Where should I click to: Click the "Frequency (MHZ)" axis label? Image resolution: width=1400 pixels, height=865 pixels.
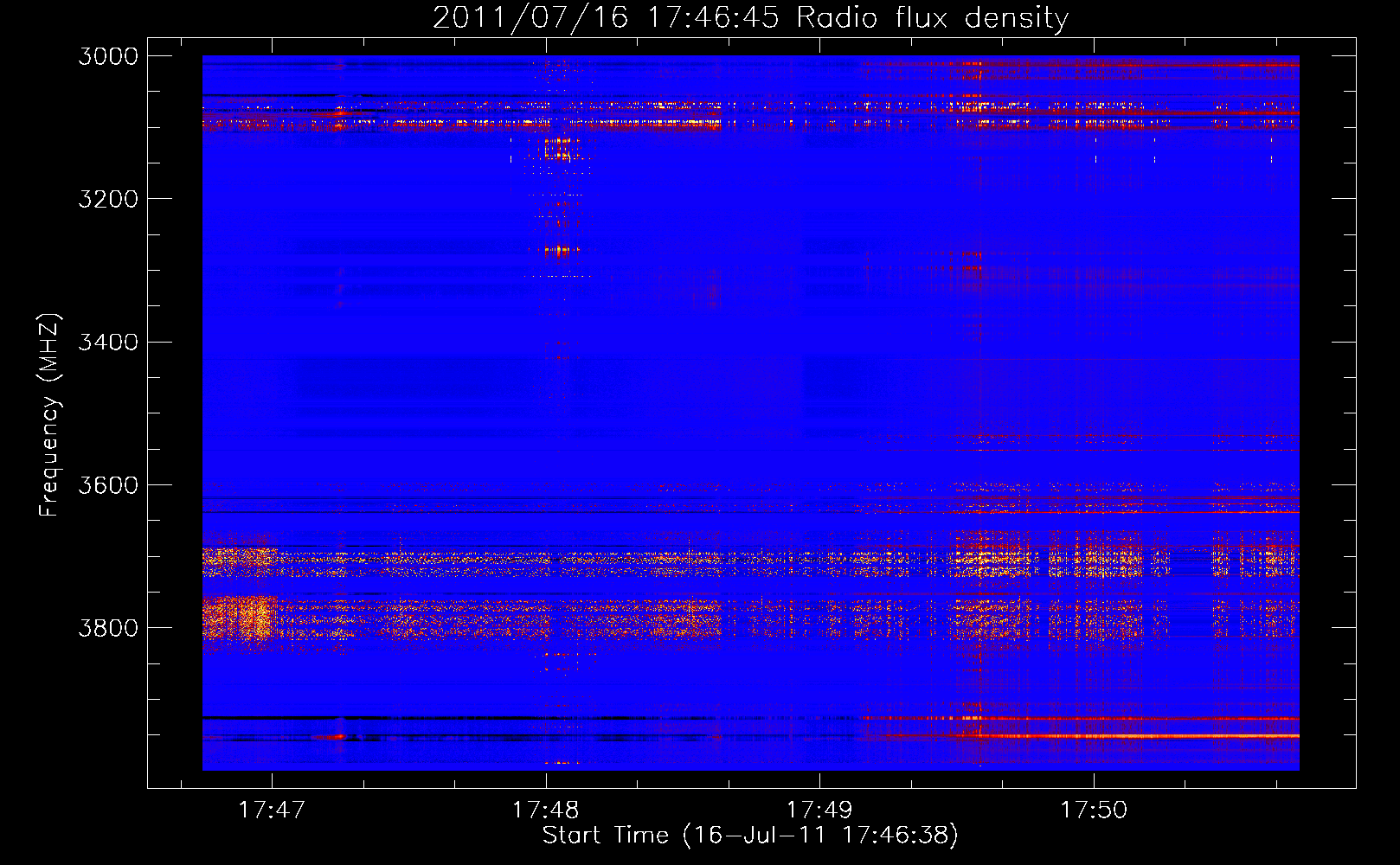50,415
